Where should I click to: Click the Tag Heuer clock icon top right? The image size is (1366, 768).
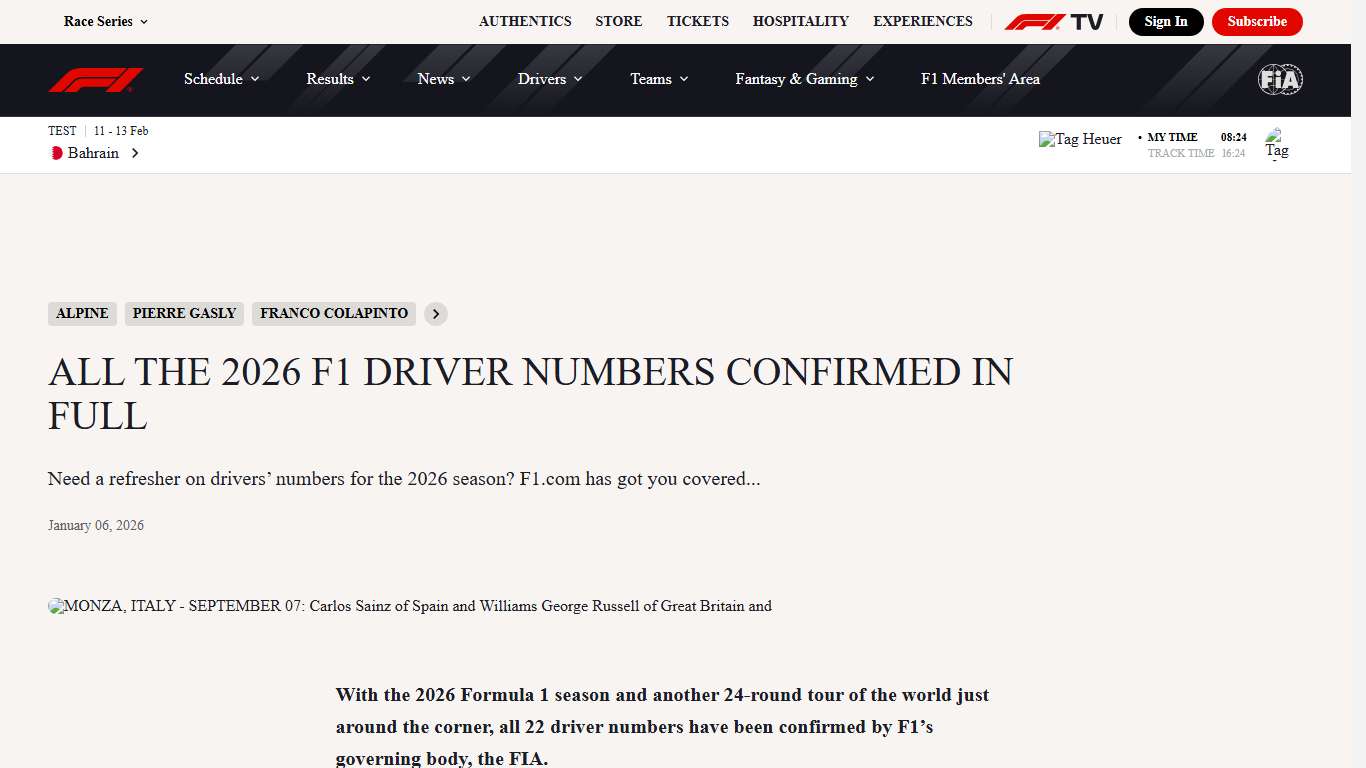1277,143
